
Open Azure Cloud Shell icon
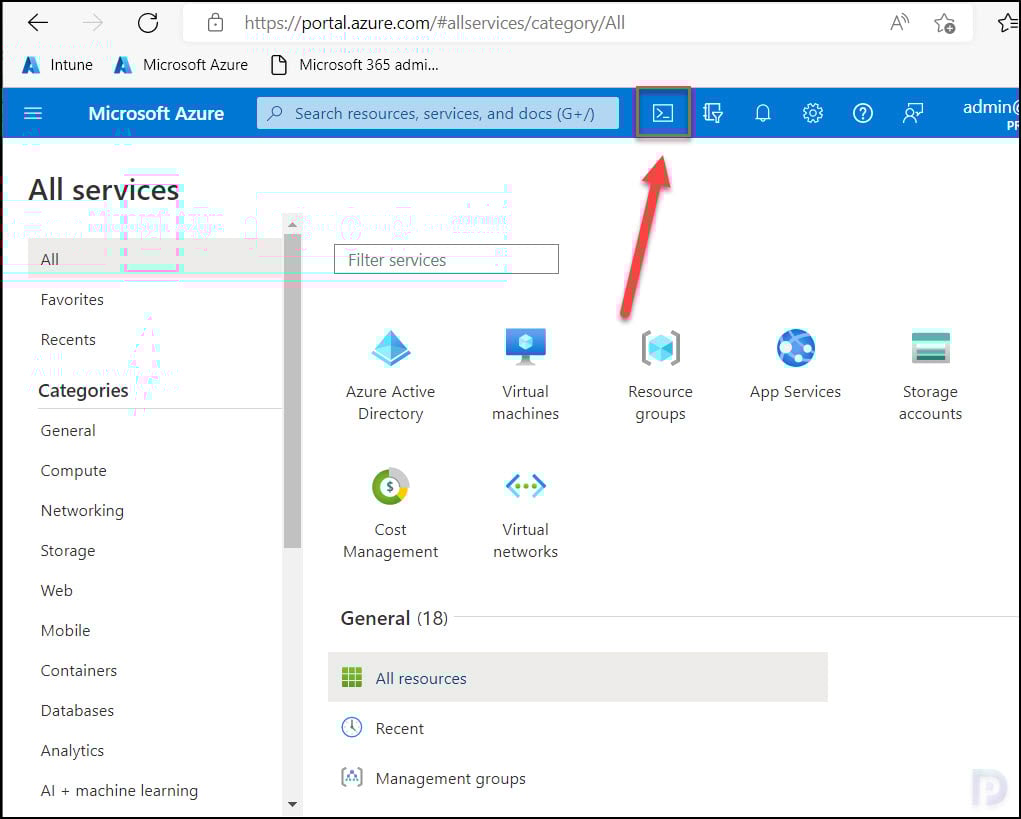click(663, 113)
